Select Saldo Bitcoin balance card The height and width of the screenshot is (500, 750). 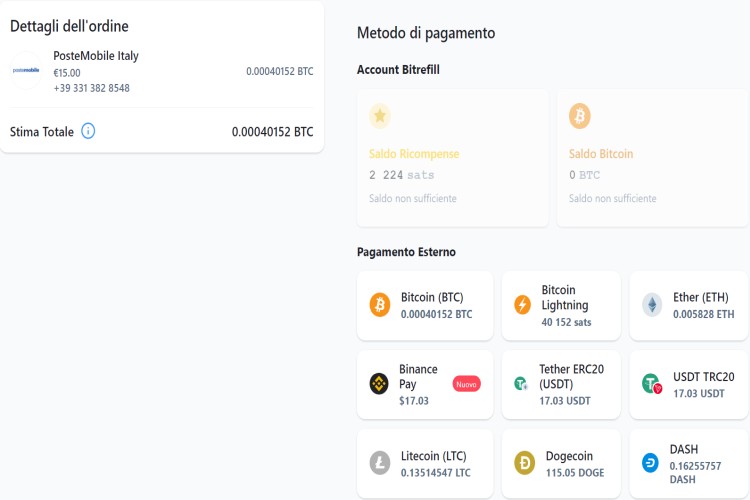pyautogui.click(x=652, y=158)
